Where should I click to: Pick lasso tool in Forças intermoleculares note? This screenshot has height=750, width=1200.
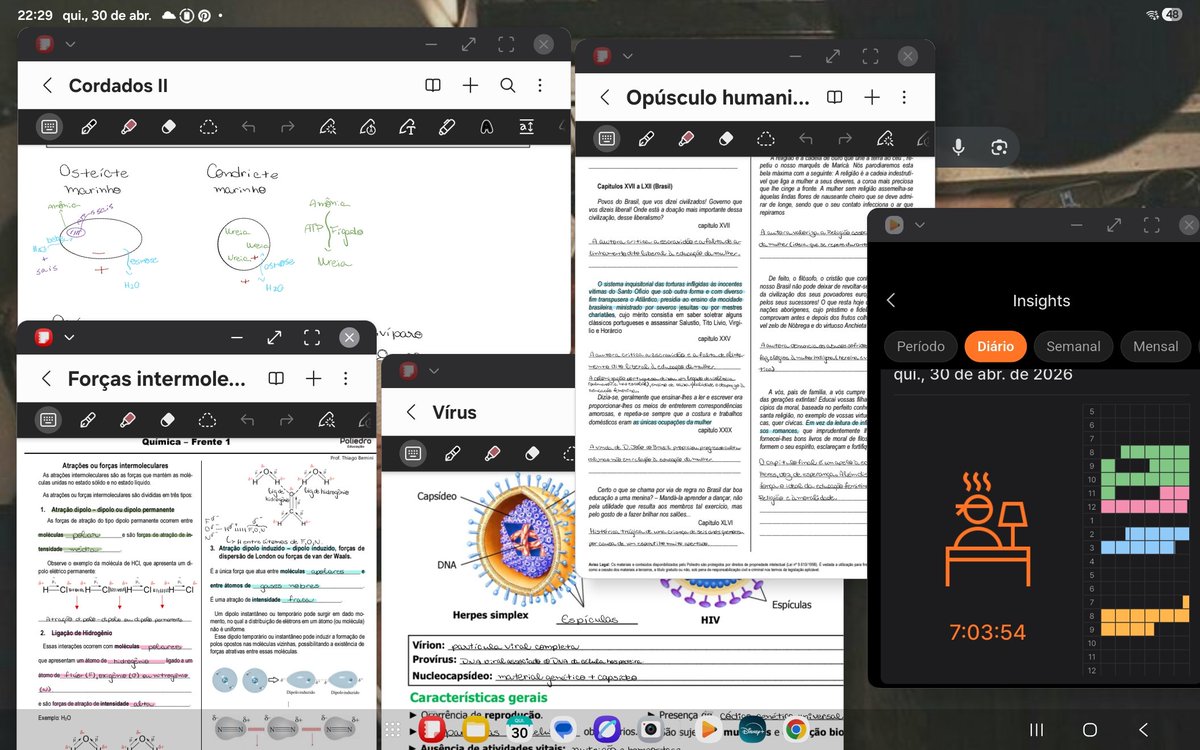coord(208,420)
